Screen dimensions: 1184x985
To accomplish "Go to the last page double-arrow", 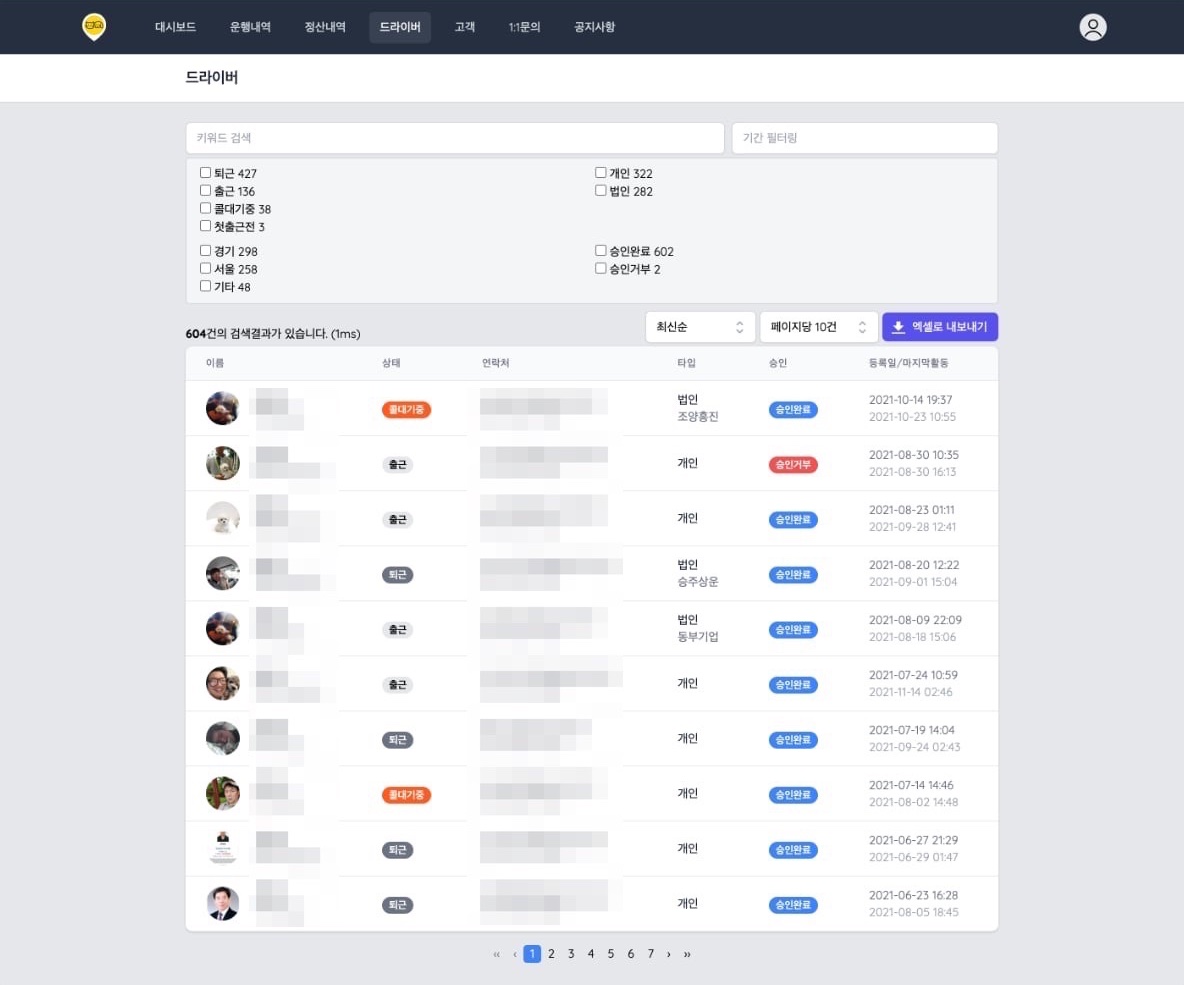I will [687, 954].
